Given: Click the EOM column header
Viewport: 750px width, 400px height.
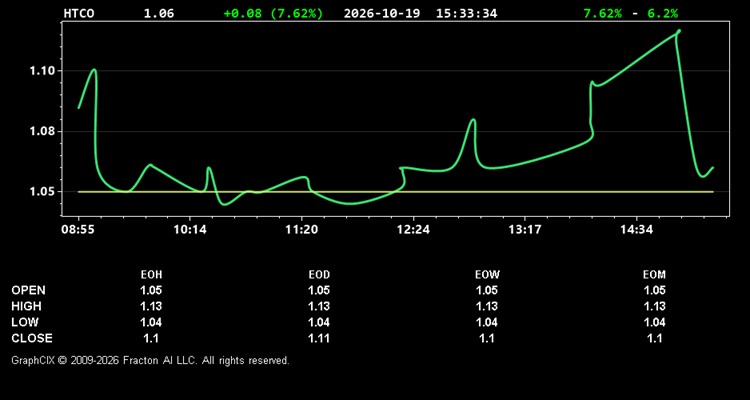Looking at the screenshot, I should coord(654,275).
